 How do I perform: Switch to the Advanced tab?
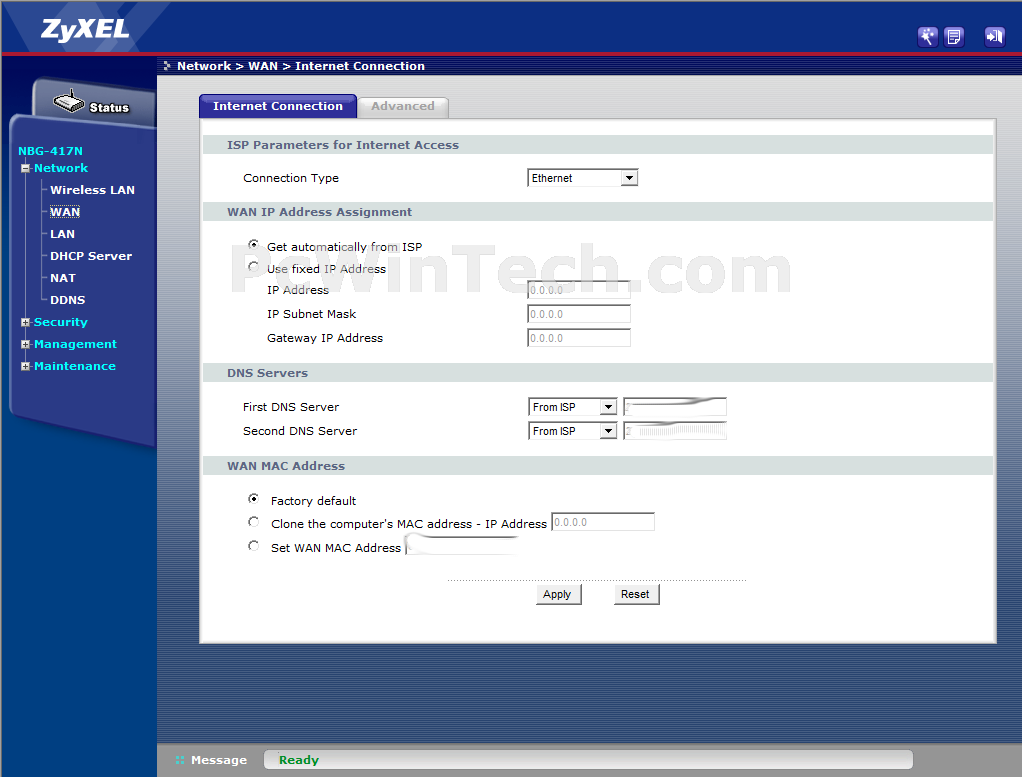(x=403, y=106)
